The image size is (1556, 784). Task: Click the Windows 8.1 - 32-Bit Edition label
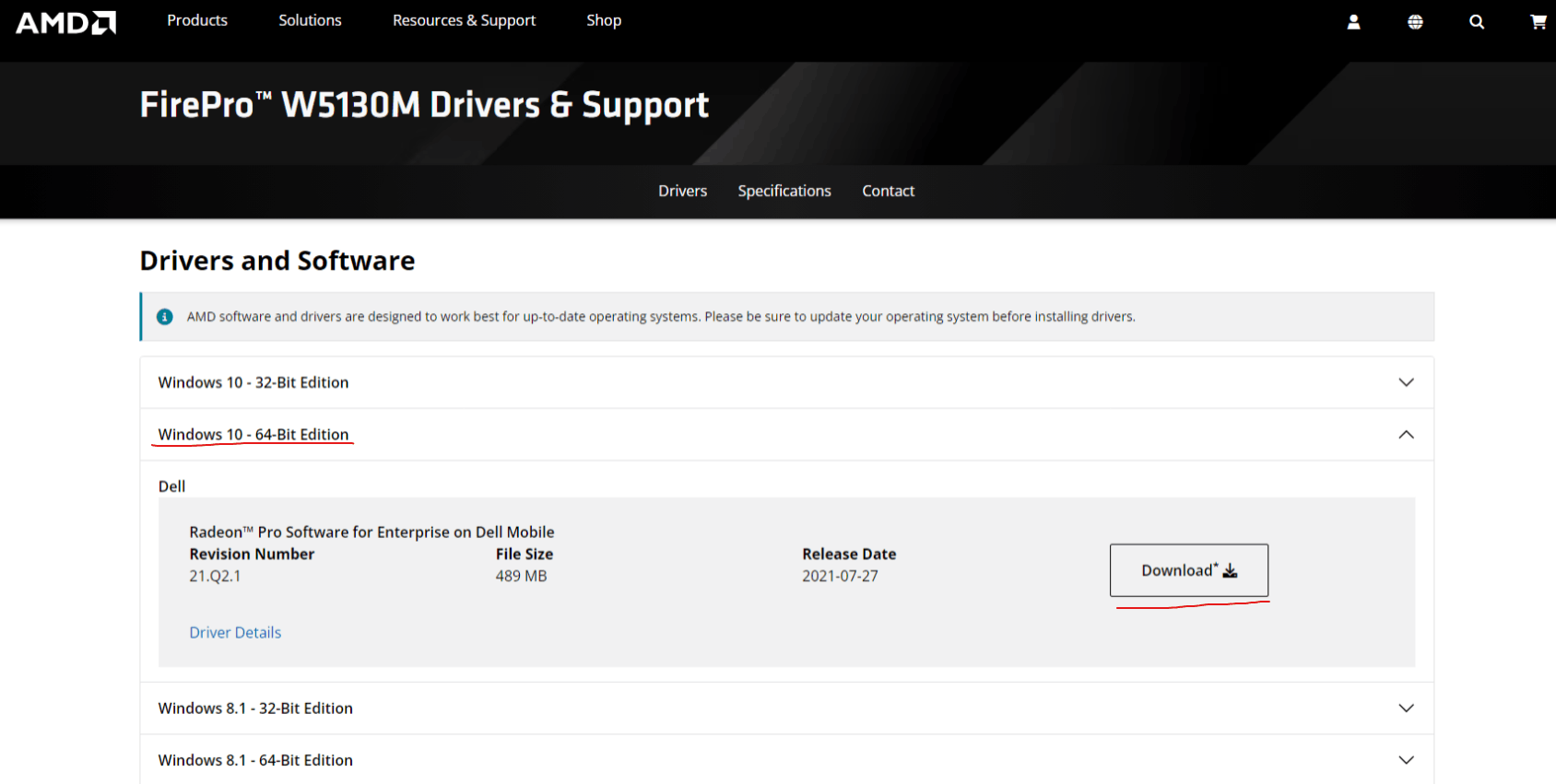point(255,708)
